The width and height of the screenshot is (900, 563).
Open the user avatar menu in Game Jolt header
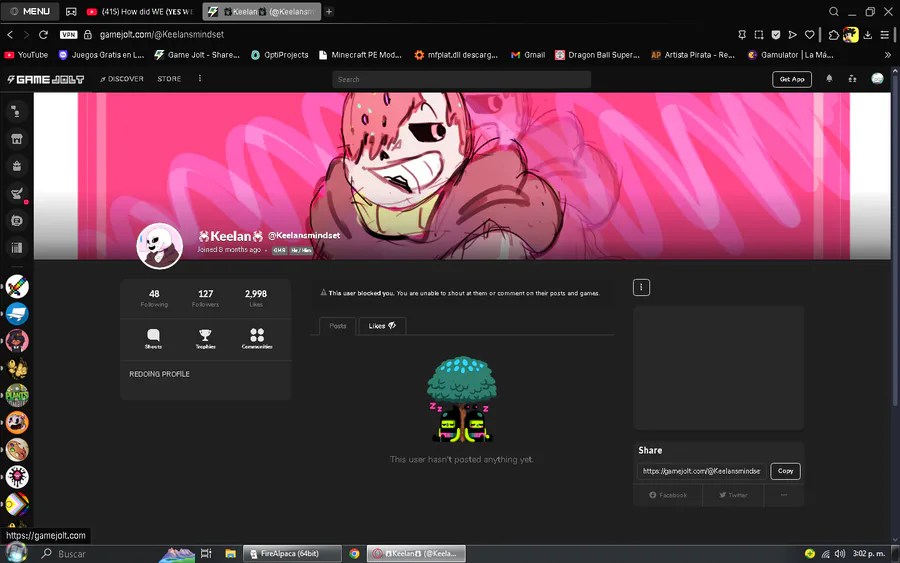(877, 79)
